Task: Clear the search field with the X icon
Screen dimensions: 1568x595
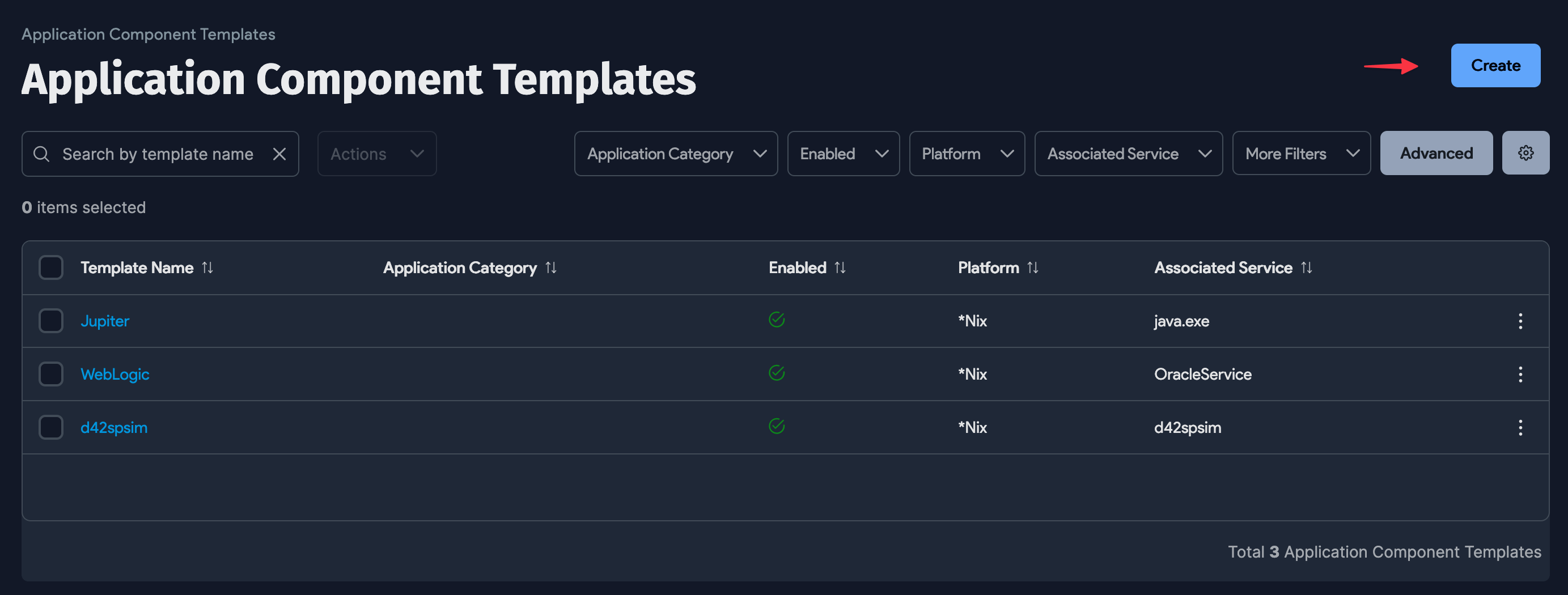Action: (279, 154)
